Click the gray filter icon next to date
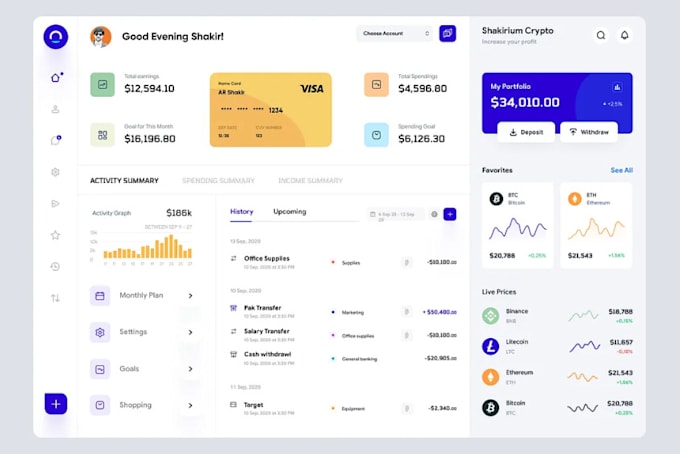 click(434, 214)
